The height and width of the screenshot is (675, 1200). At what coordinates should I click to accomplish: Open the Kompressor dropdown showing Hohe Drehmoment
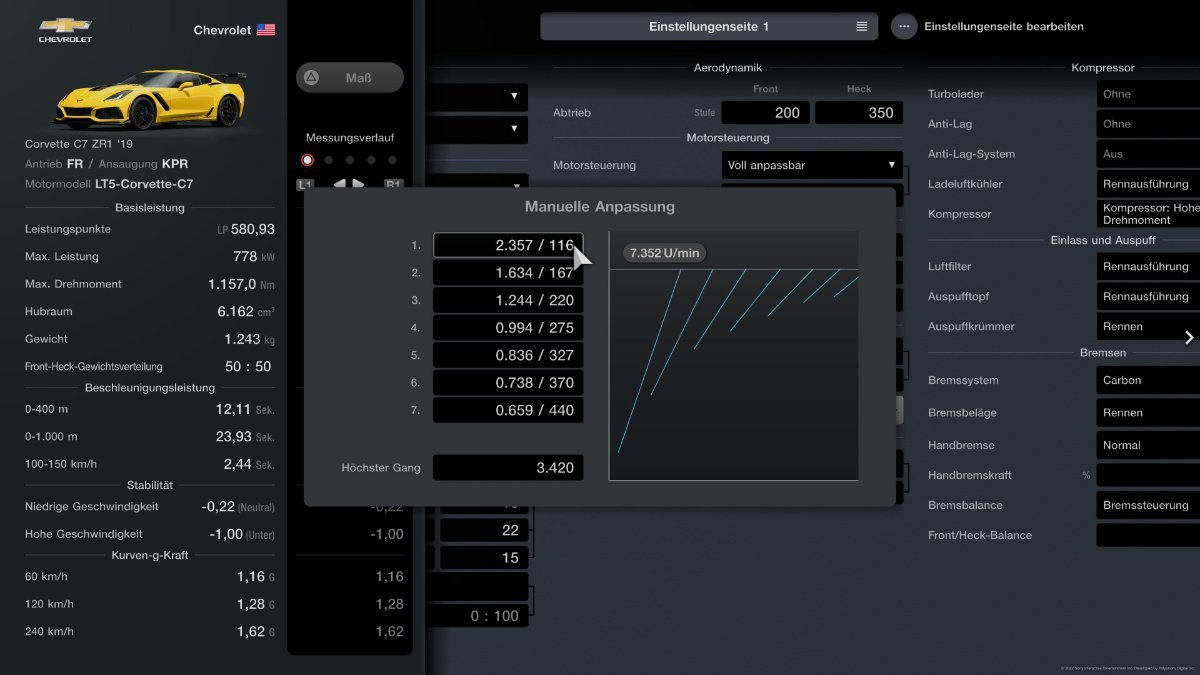[1148, 214]
